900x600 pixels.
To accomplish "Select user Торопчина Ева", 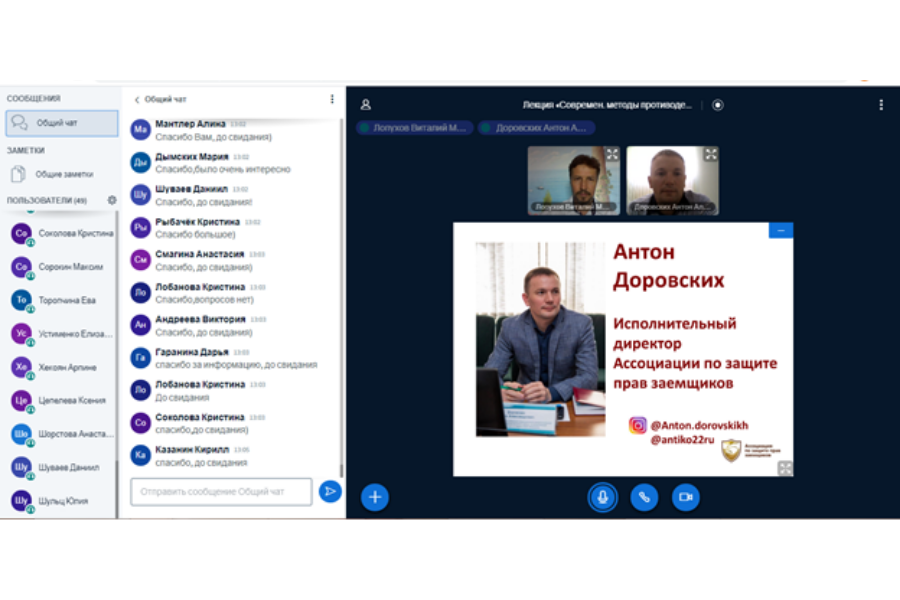I will coord(62,300).
